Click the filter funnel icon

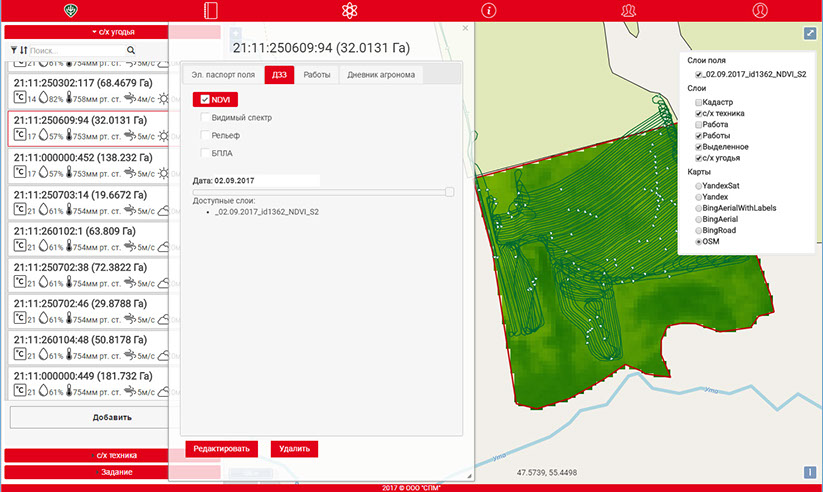[13, 50]
